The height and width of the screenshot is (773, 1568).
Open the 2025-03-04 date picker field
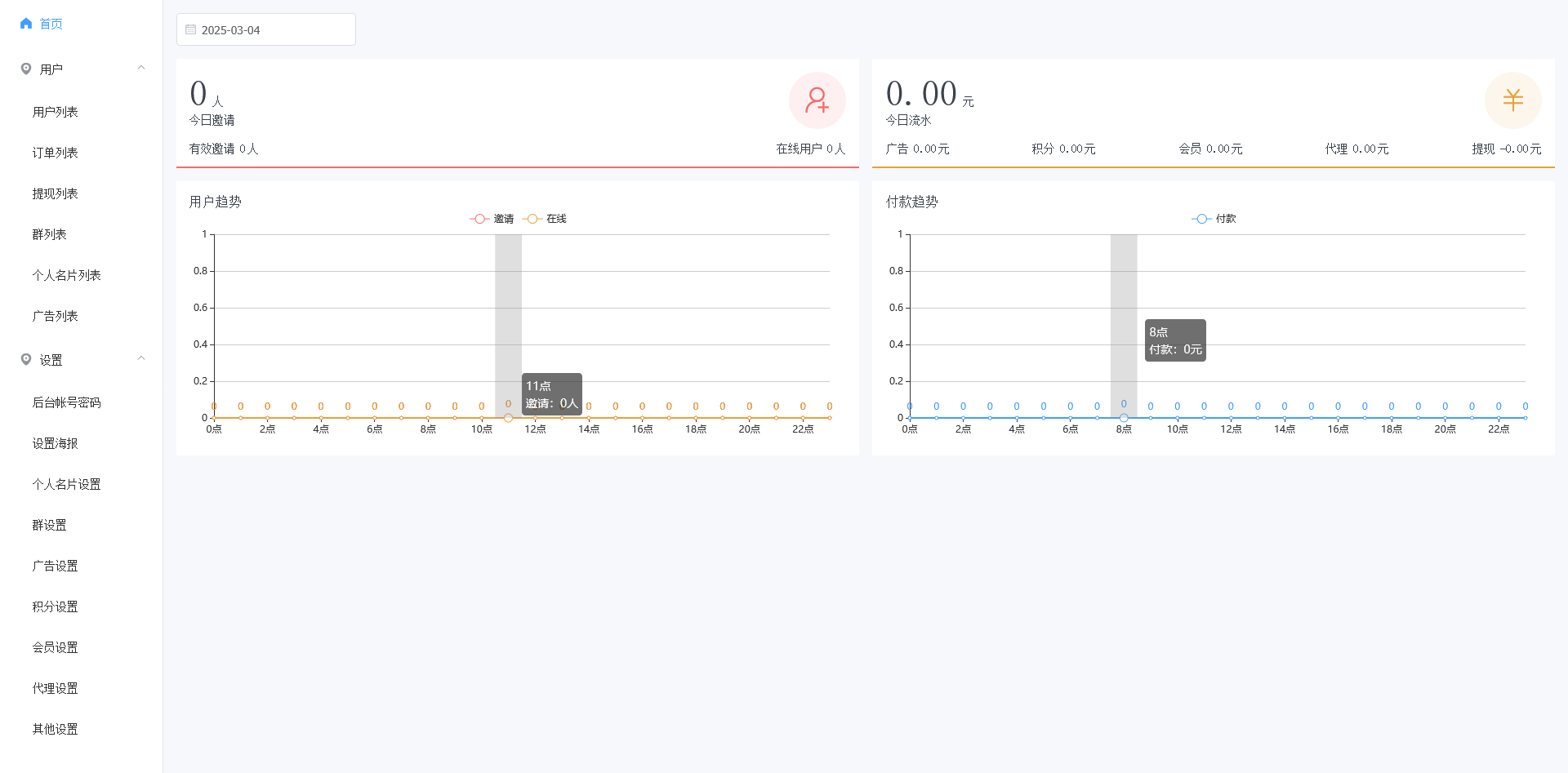266,30
